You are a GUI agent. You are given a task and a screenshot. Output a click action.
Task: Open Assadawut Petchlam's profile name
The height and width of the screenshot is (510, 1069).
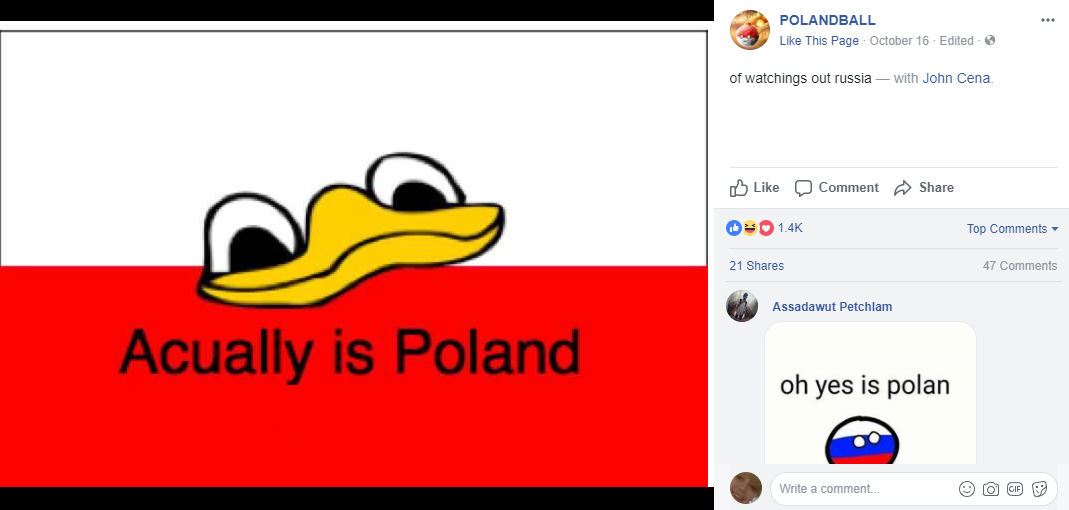pos(832,307)
